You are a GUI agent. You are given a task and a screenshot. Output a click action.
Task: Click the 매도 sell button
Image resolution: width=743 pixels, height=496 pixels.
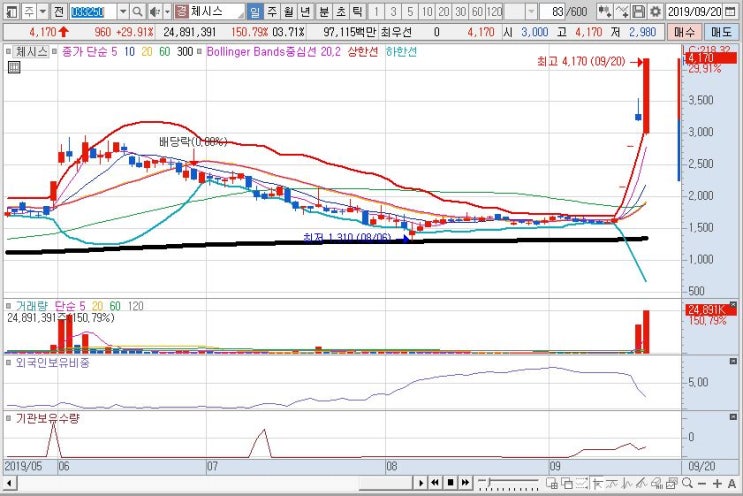pos(721,32)
